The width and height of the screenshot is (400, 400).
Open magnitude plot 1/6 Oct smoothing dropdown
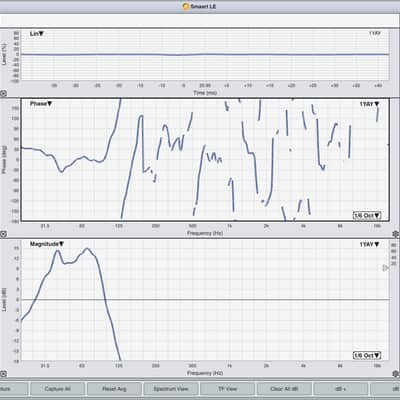click(367, 355)
